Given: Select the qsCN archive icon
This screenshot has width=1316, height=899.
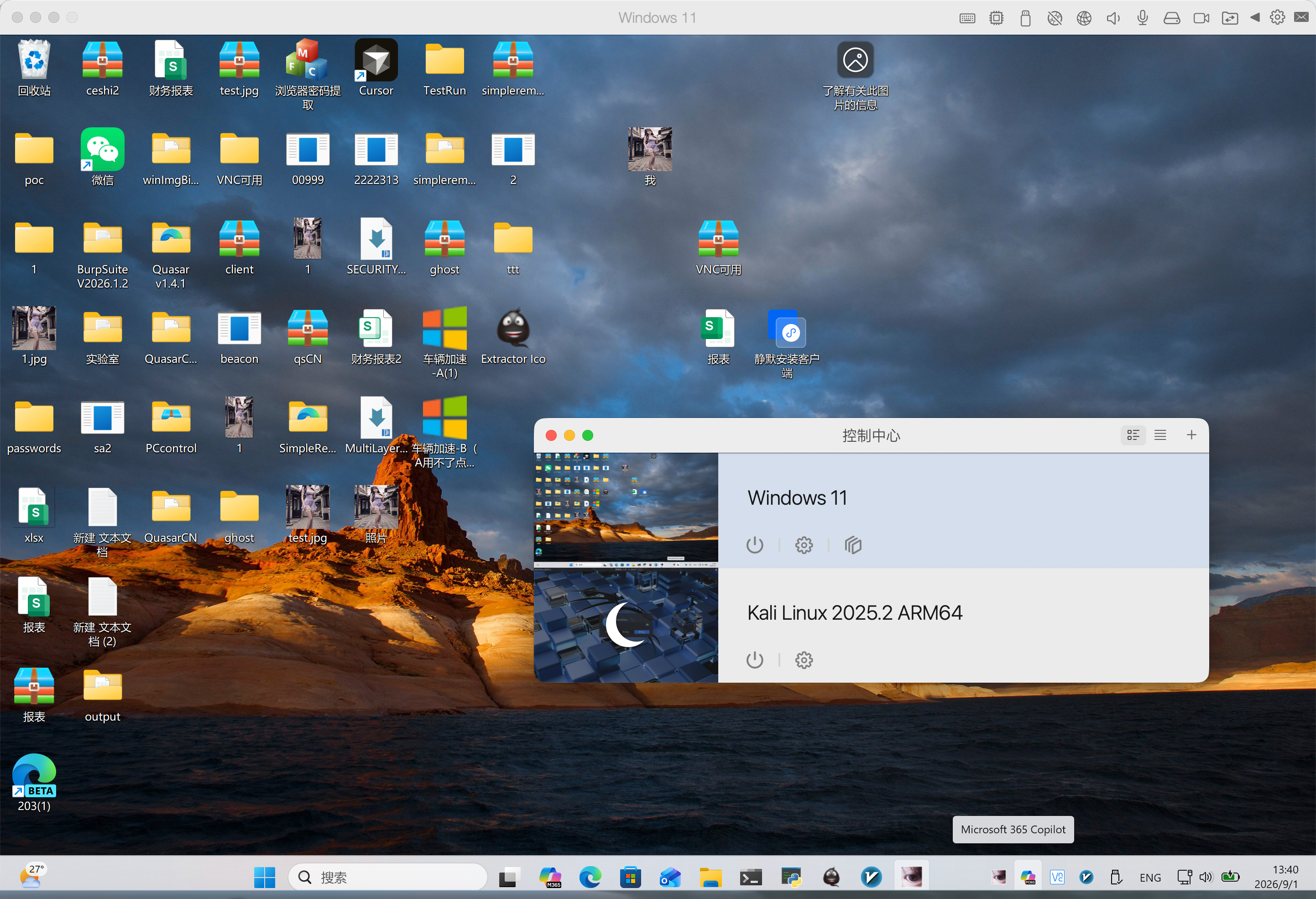Looking at the screenshot, I should click(x=308, y=336).
